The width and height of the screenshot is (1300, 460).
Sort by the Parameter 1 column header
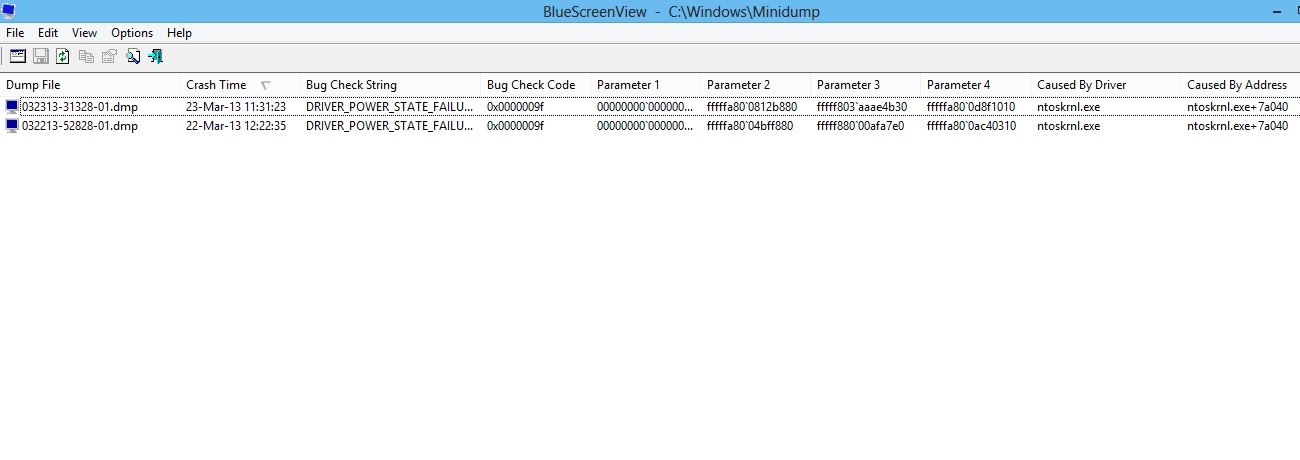point(646,85)
